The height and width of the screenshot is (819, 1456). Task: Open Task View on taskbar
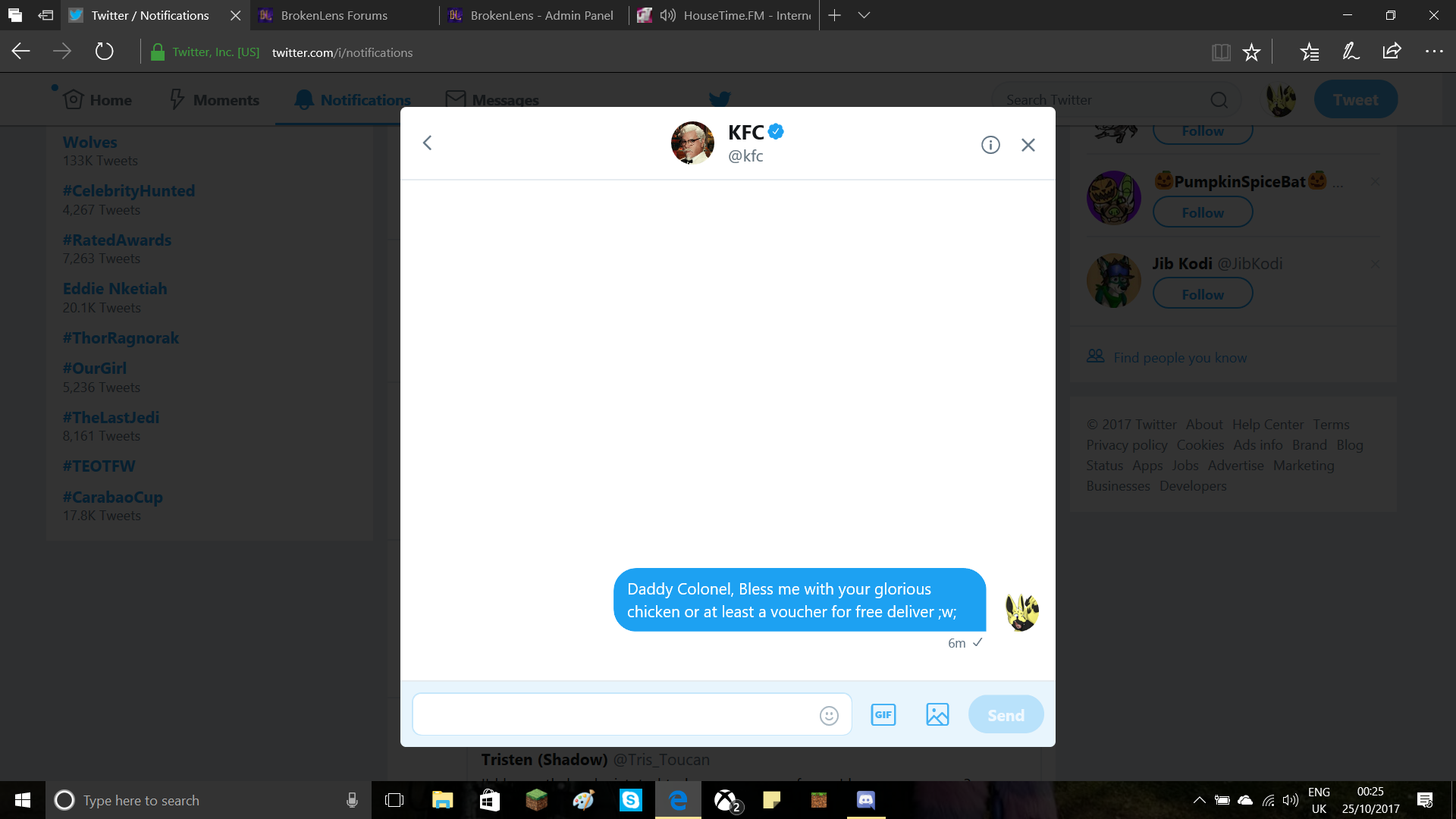tap(394, 800)
